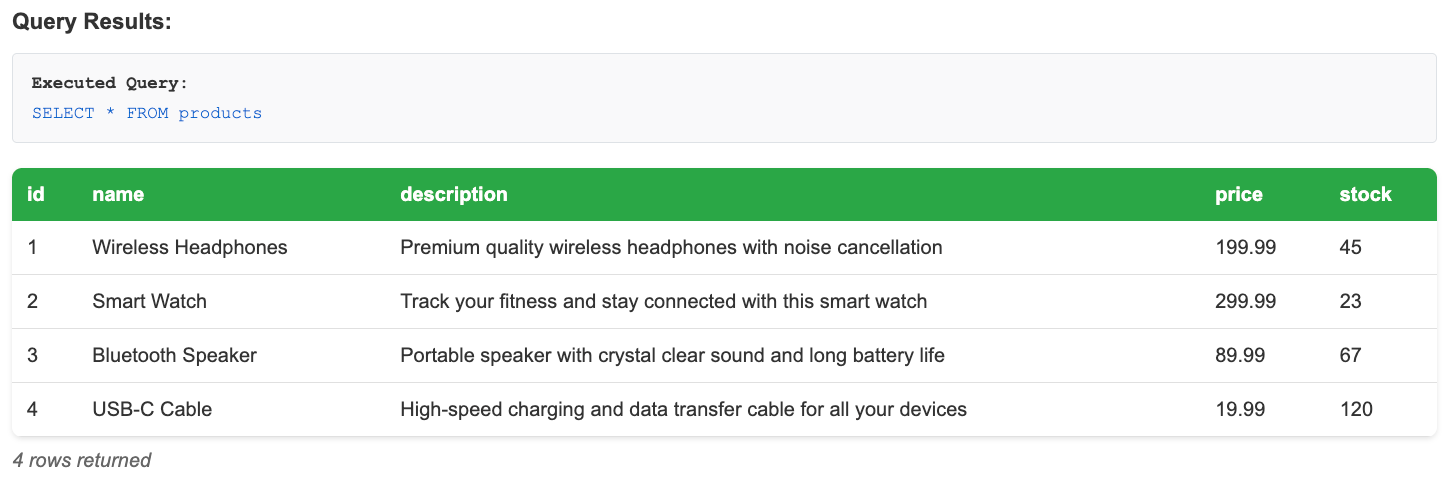Select the Smart Watch name cell
Viewport: 1448px width, 480px height.
pyautogui.click(x=149, y=301)
